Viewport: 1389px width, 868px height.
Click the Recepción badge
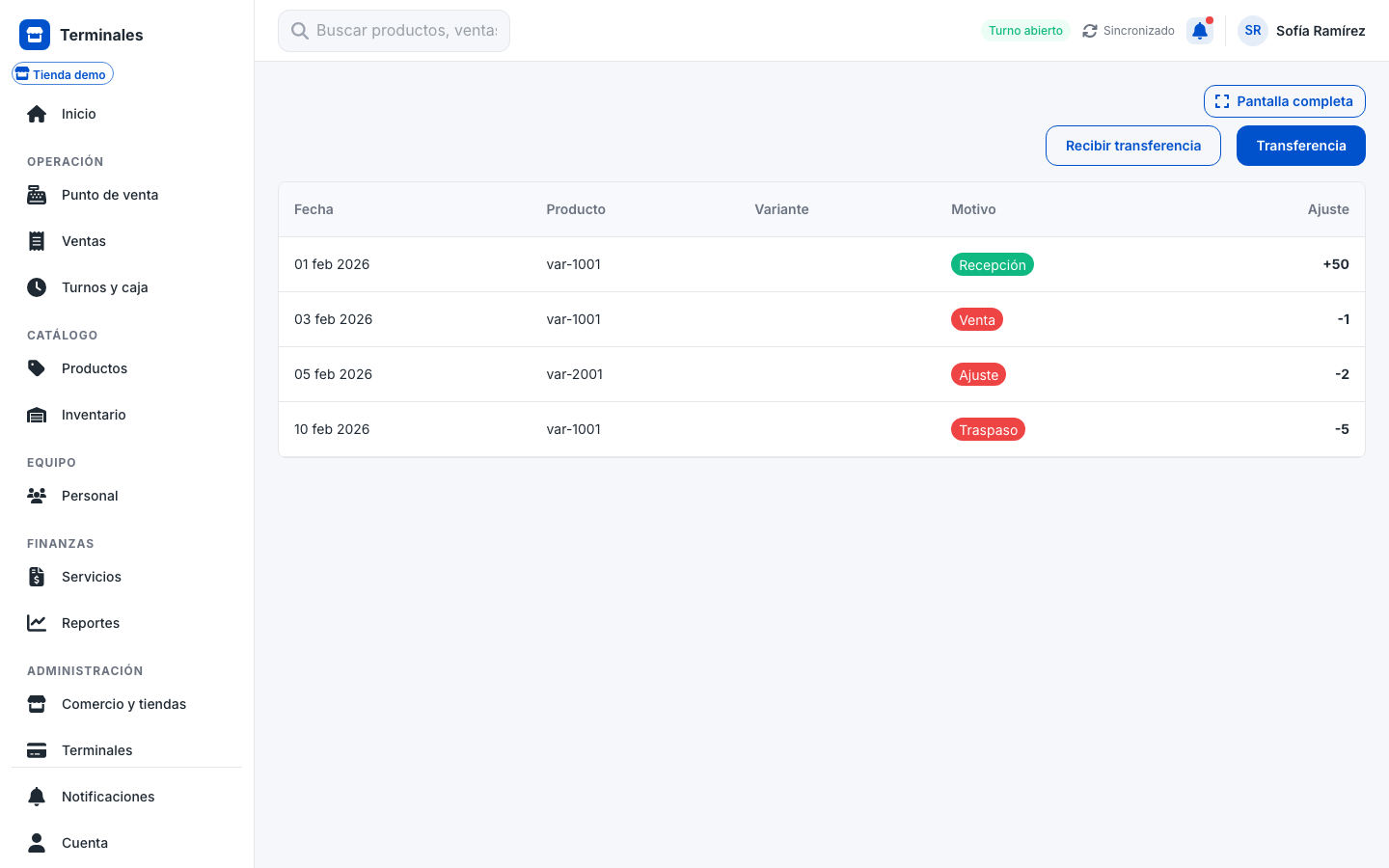pos(993,264)
